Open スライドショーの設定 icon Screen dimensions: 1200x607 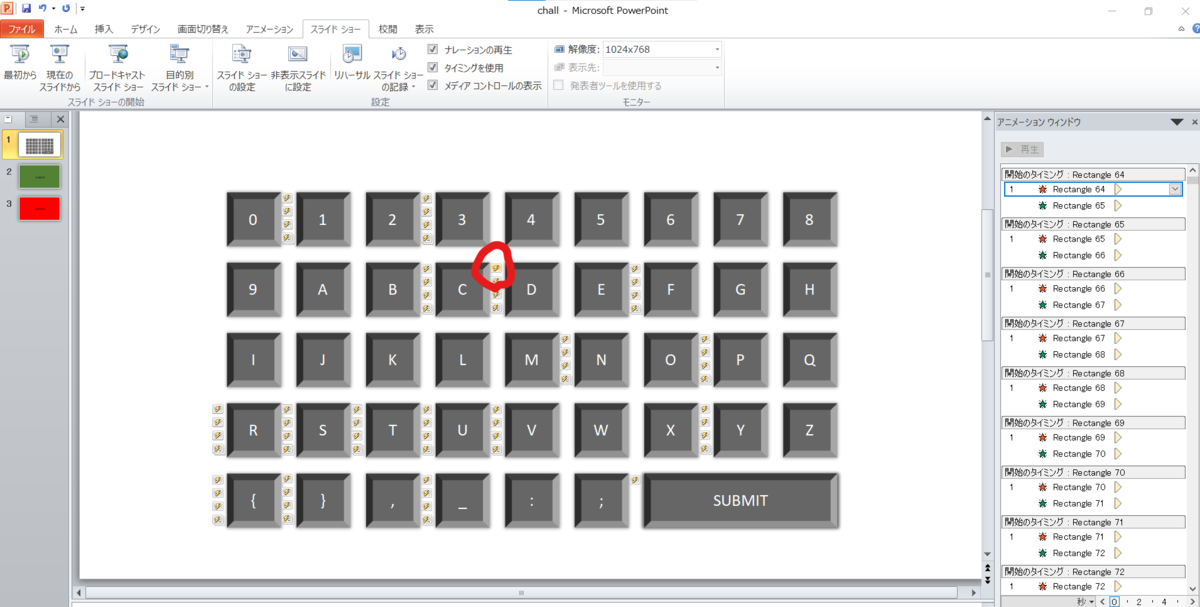point(241,54)
